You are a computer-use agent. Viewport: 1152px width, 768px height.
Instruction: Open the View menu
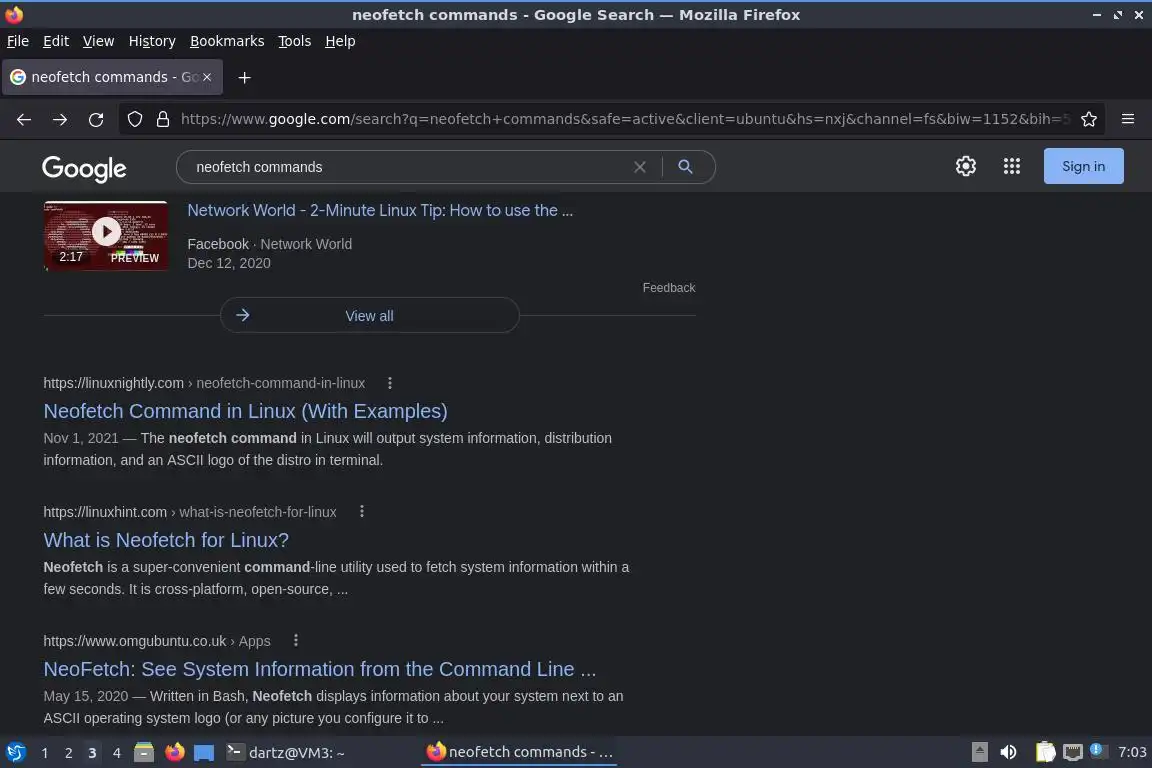click(98, 41)
